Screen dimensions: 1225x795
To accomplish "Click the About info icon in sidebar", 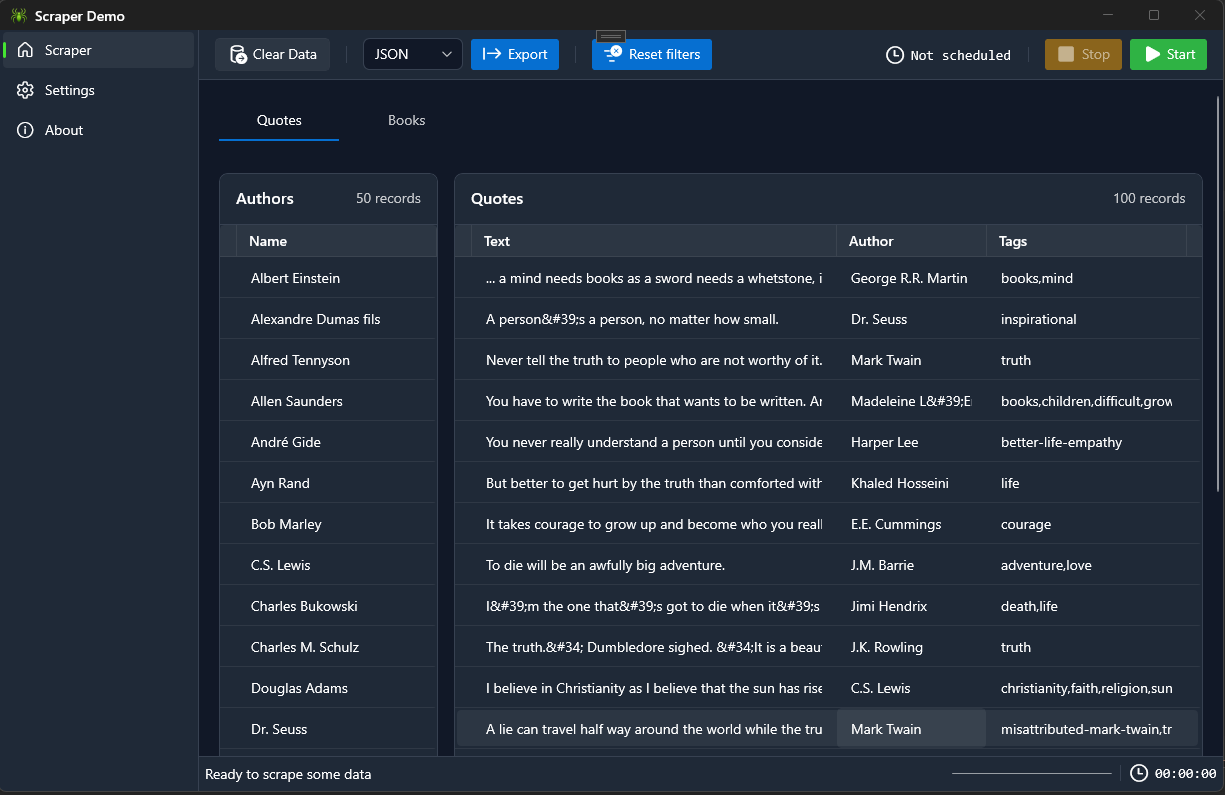I will (x=25, y=130).
